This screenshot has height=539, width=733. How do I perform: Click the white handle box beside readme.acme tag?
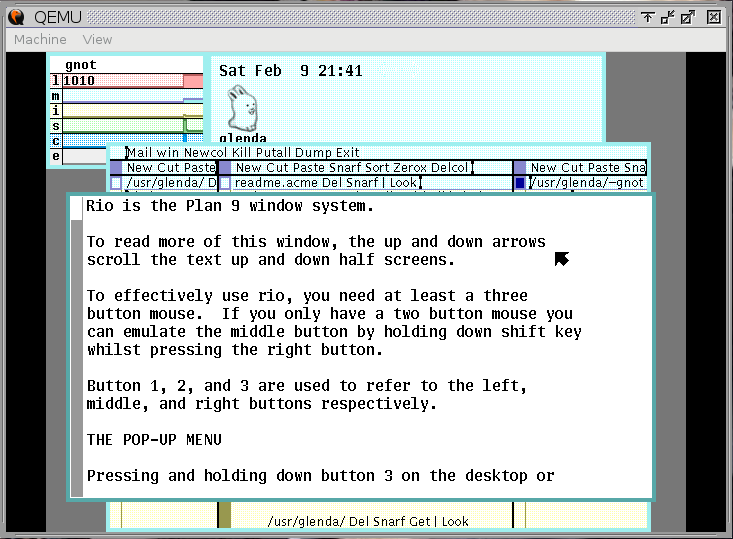click(225, 183)
